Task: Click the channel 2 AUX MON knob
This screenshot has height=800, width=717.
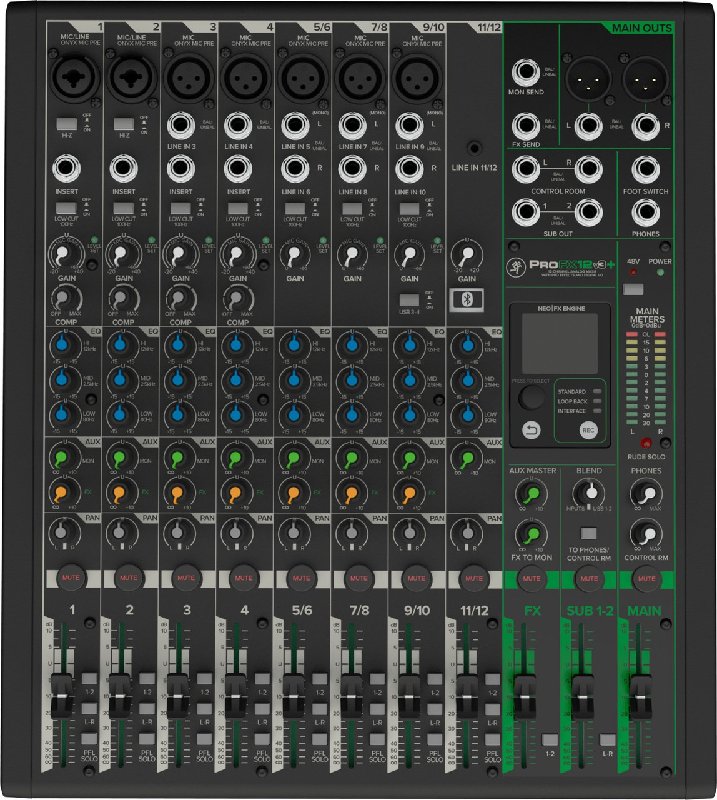Action: (x=119, y=458)
